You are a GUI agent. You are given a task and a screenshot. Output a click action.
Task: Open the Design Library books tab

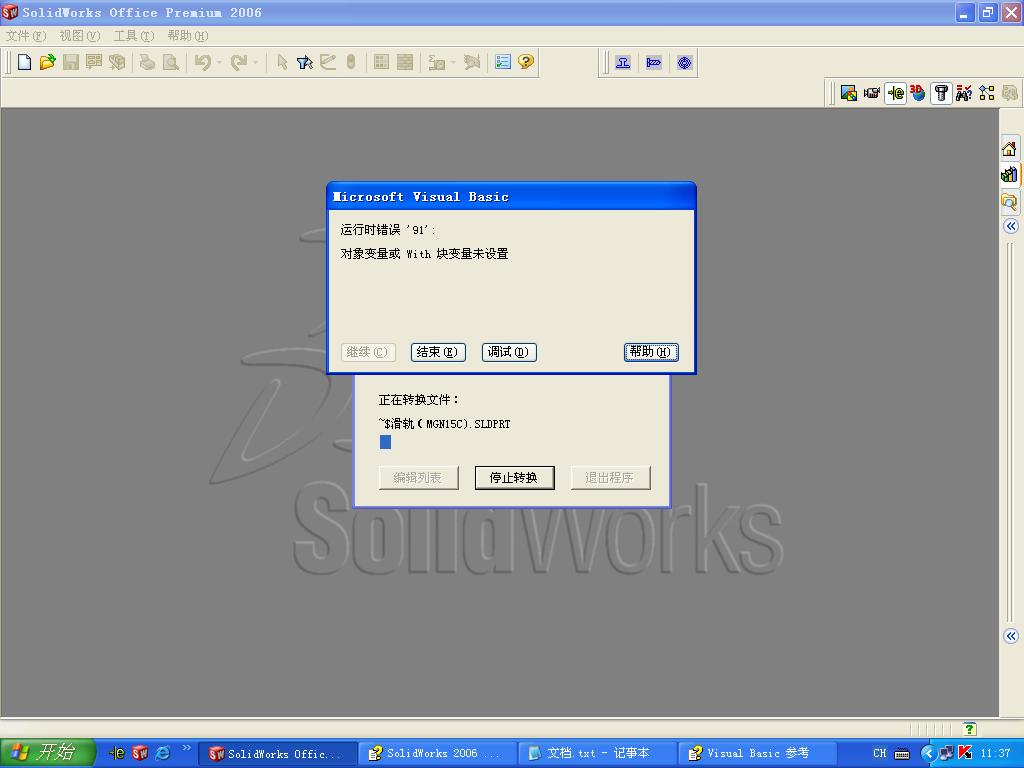click(x=1010, y=174)
